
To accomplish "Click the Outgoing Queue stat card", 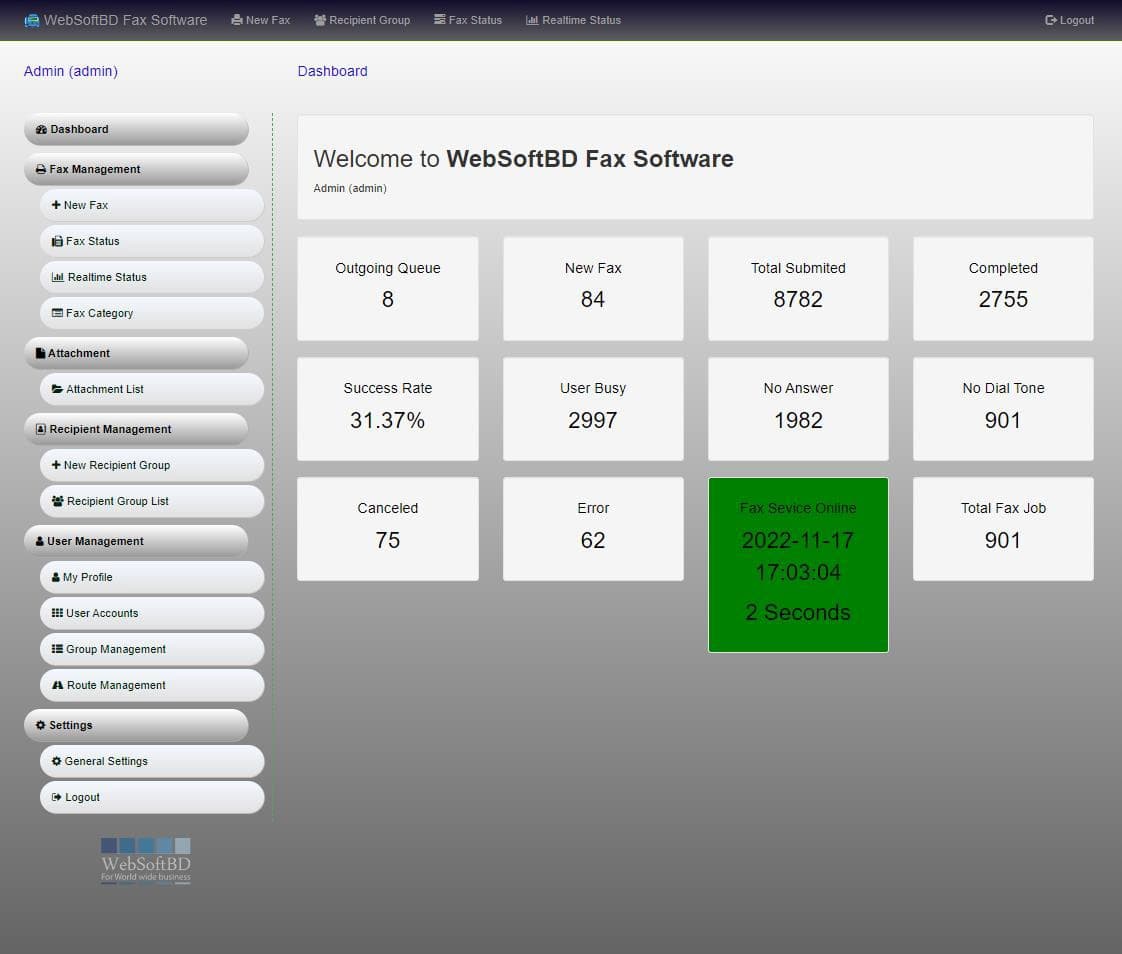I will click(x=388, y=288).
